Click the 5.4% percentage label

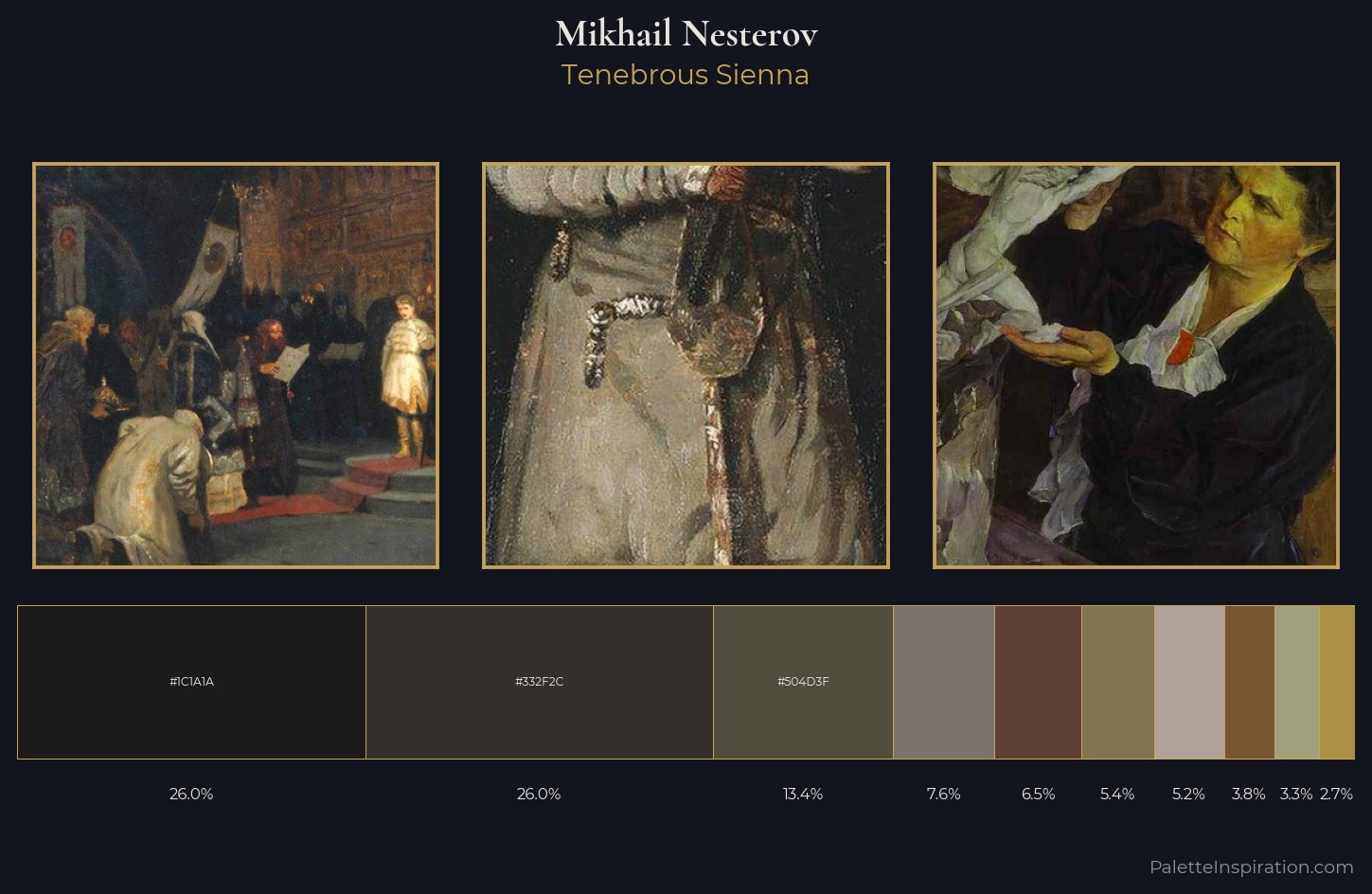1117,794
